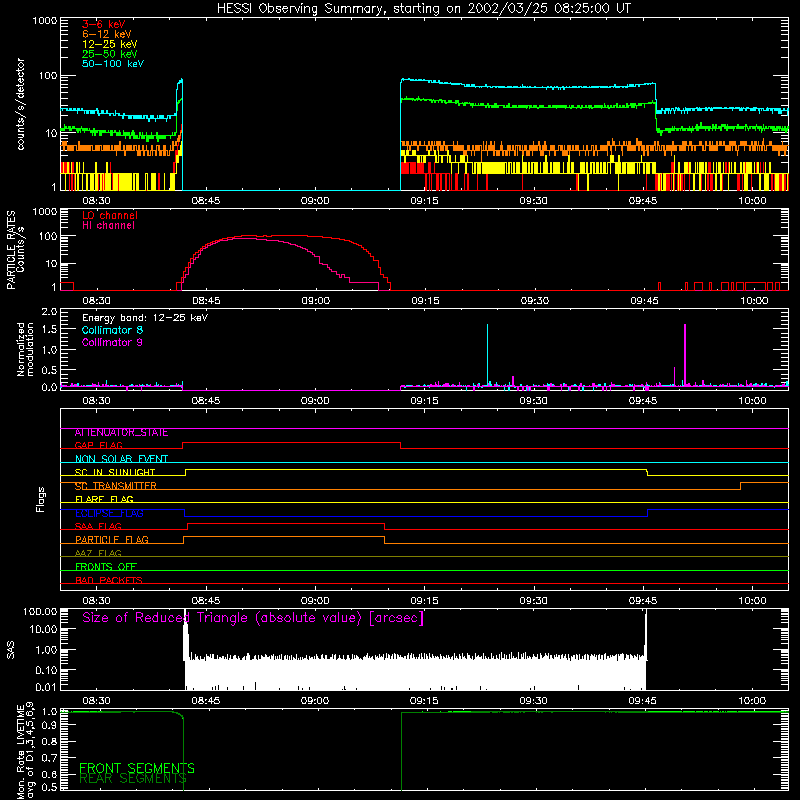The width and height of the screenshot is (800, 800).
Task: Click the yellow 12-25 keV legend label
Action: [x=110, y=44]
